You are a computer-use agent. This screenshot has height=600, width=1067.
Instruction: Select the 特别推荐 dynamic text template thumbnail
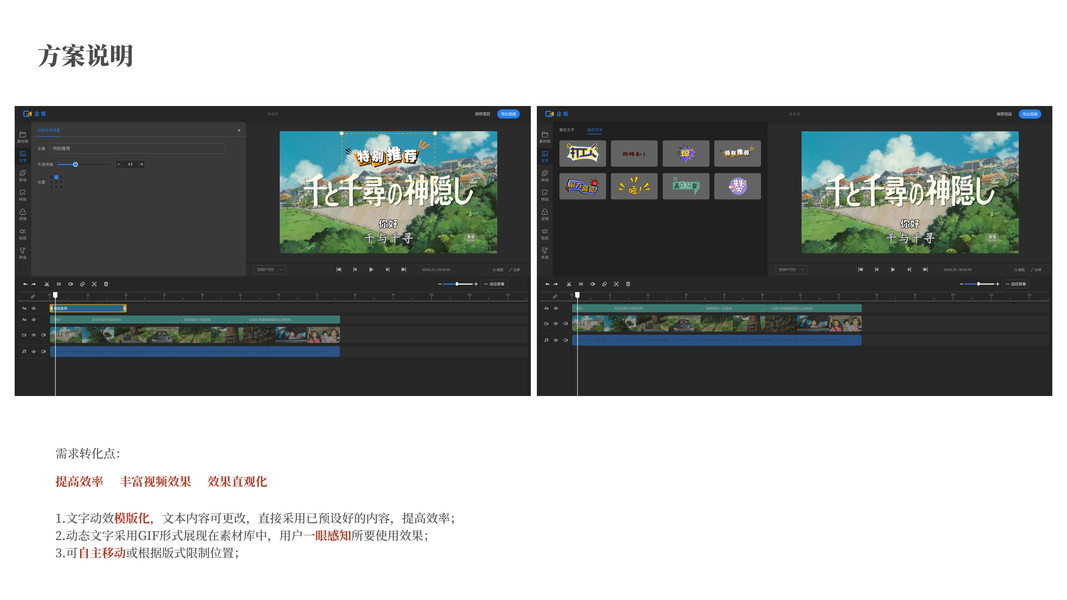coord(738,154)
